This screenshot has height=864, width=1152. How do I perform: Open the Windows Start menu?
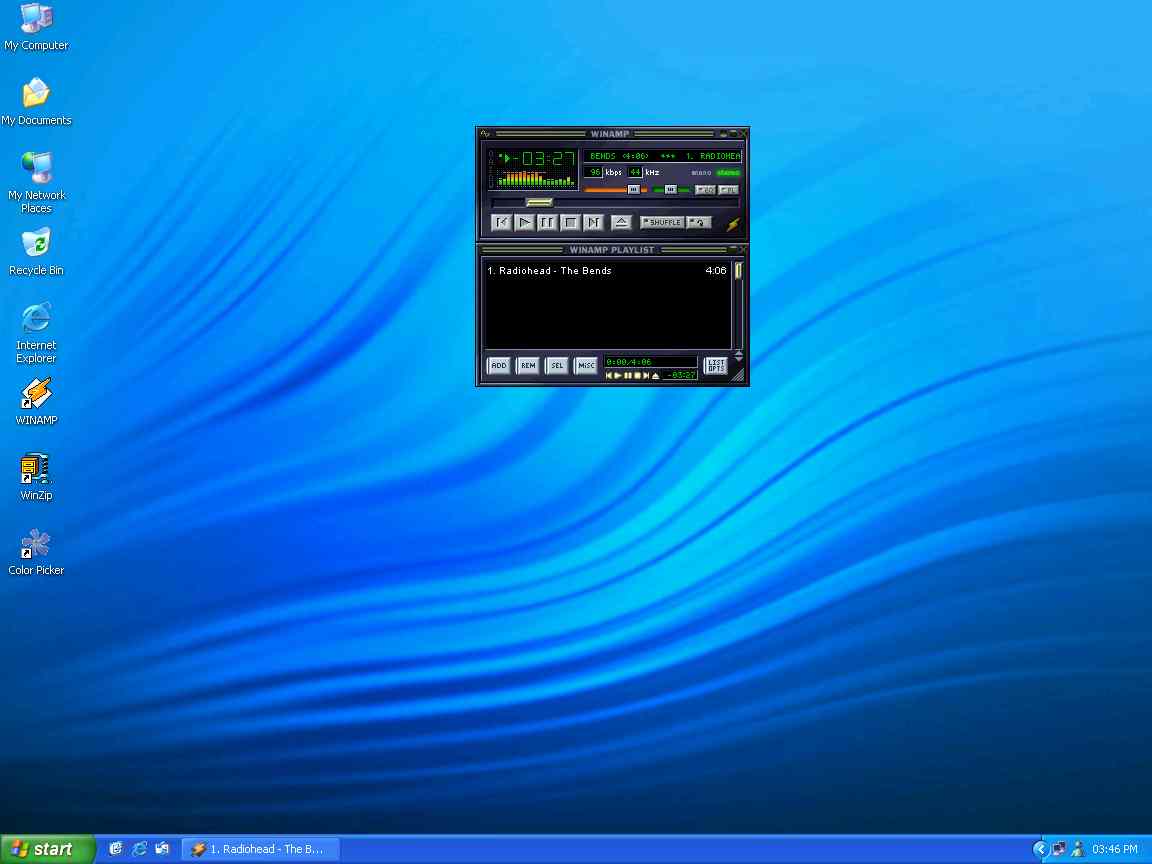pos(47,849)
